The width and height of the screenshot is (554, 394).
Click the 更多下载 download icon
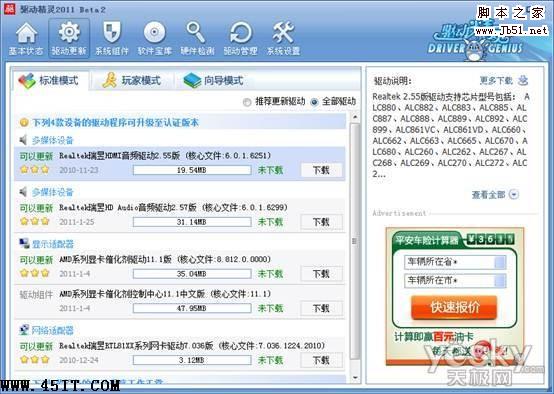pos(523,81)
